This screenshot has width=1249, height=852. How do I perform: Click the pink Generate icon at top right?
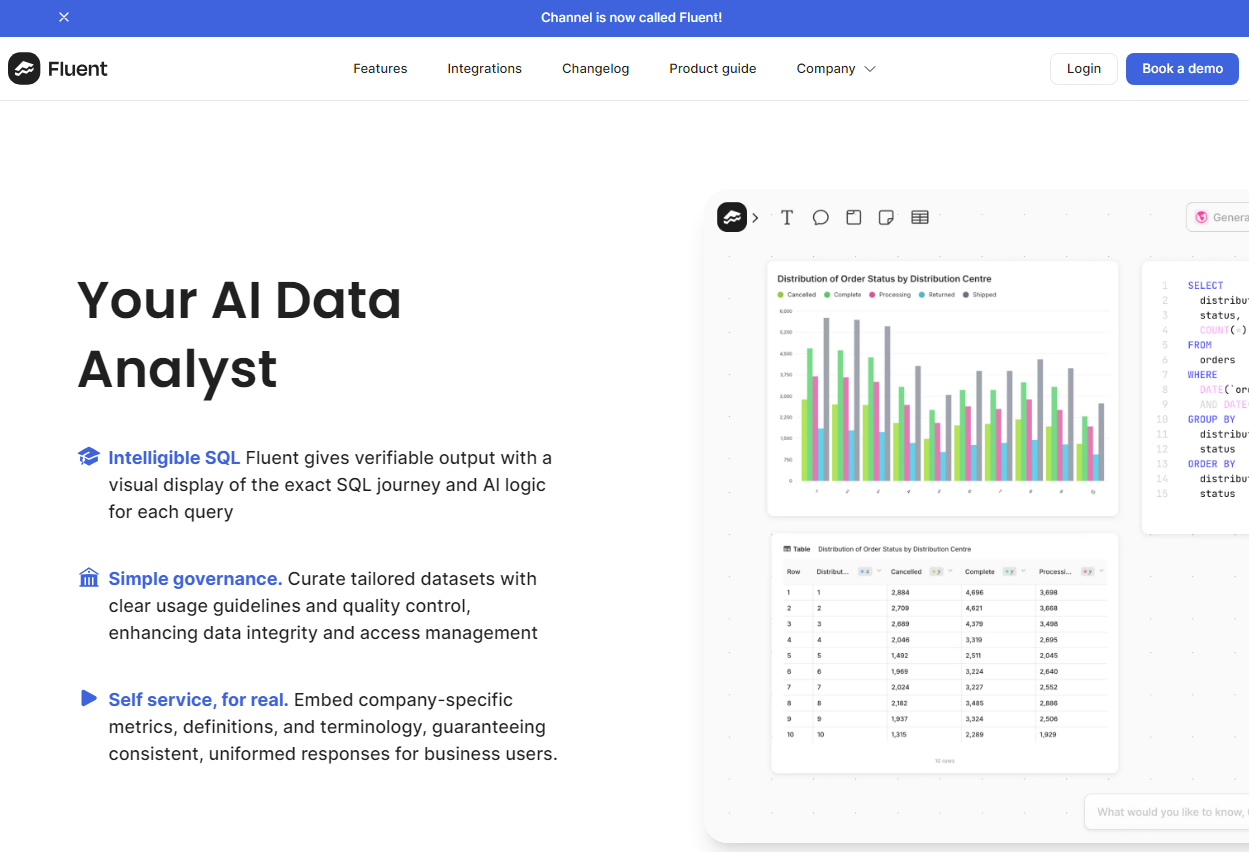pos(1201,217)
